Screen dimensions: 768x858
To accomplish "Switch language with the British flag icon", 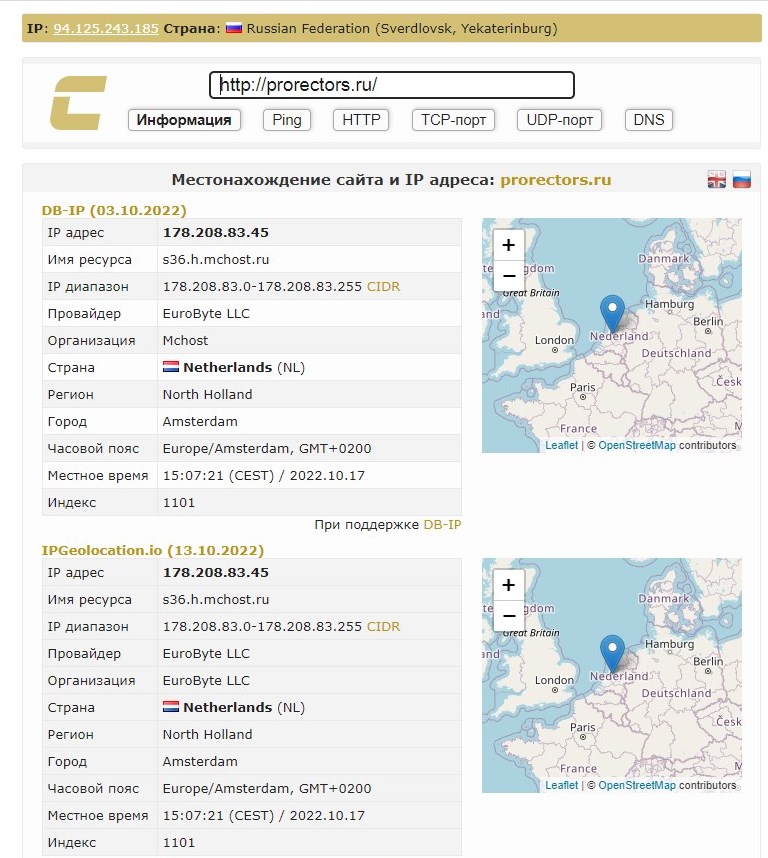I will pyautogui.click(x=717, y=180).
